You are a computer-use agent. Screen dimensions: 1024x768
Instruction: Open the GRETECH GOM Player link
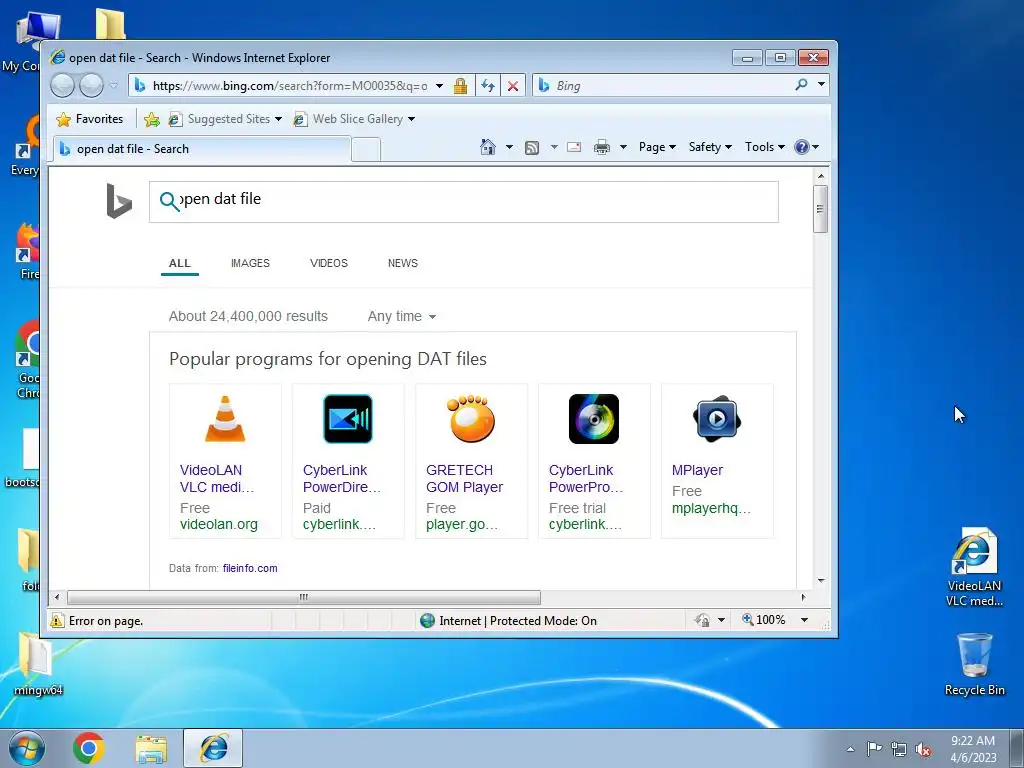tap(464, 479)
